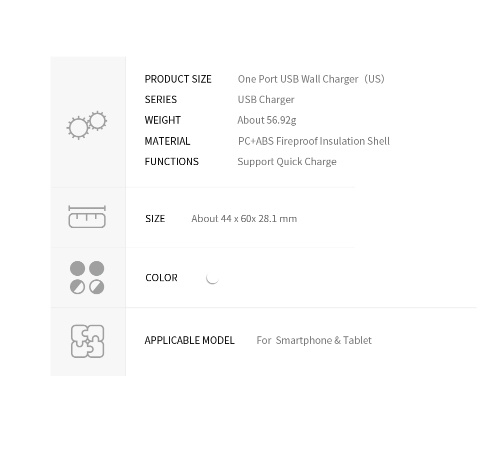The width and height of the screenshot is (500, 451).
Task: Click the SIZE label
Action: point(155,219)
